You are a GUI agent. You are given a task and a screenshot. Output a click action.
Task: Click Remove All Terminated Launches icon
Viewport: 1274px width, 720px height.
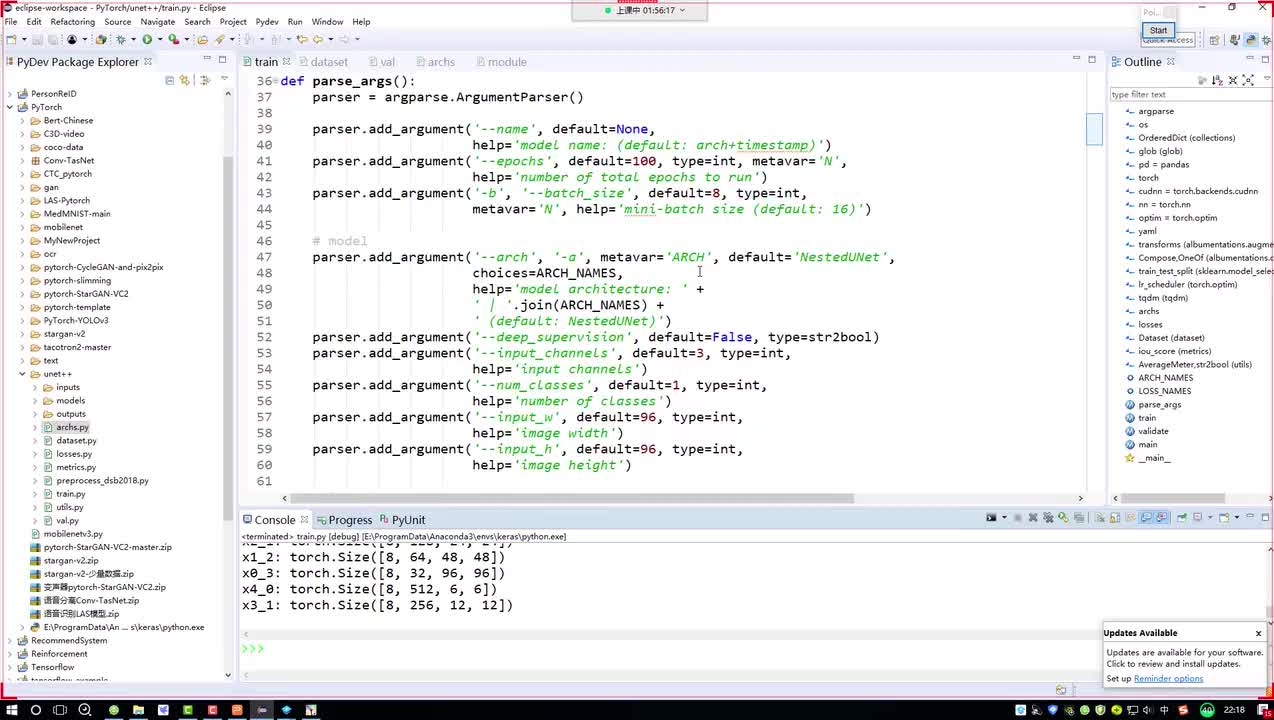click(x=1048, y=517)
